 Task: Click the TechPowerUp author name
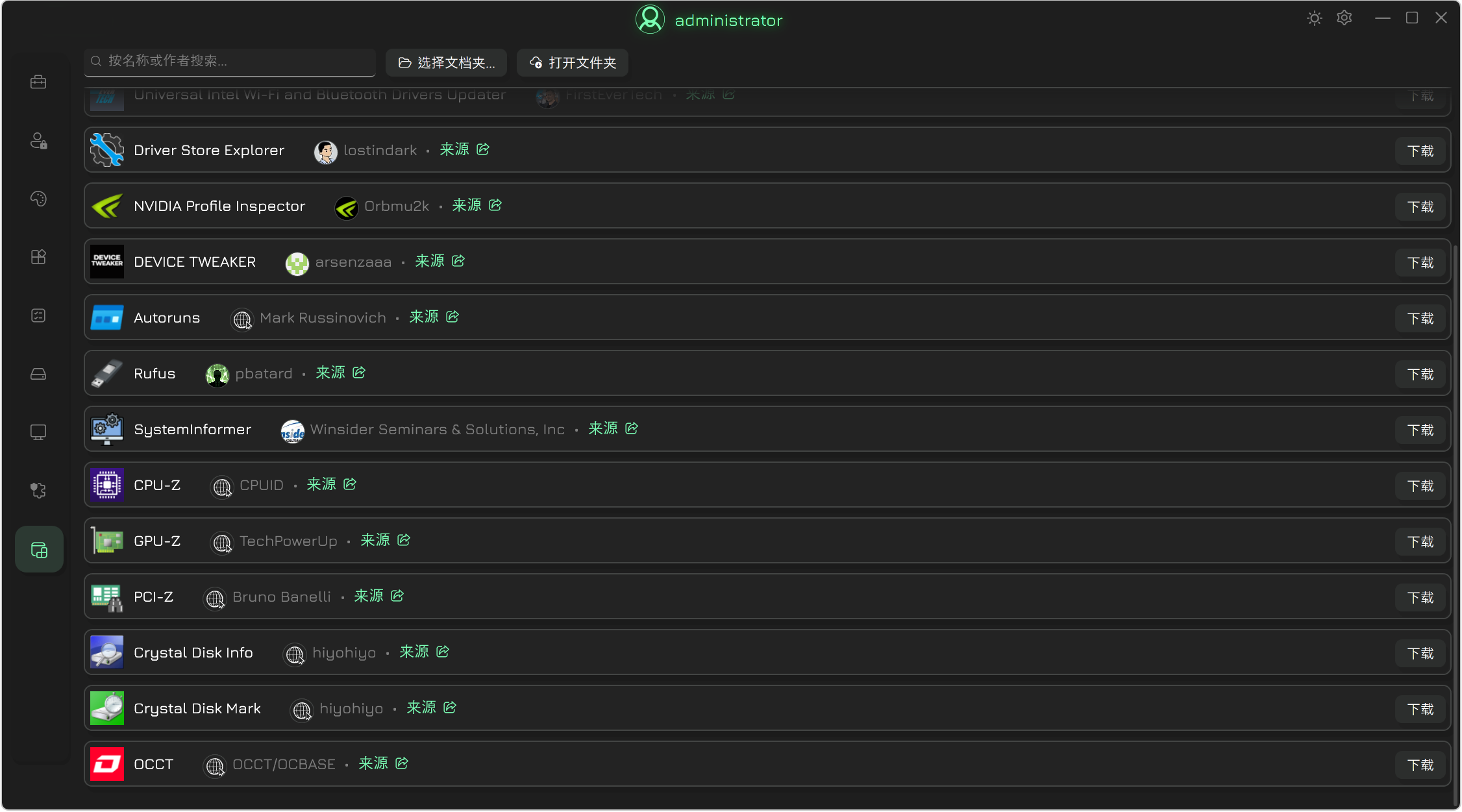coord(288,541)
